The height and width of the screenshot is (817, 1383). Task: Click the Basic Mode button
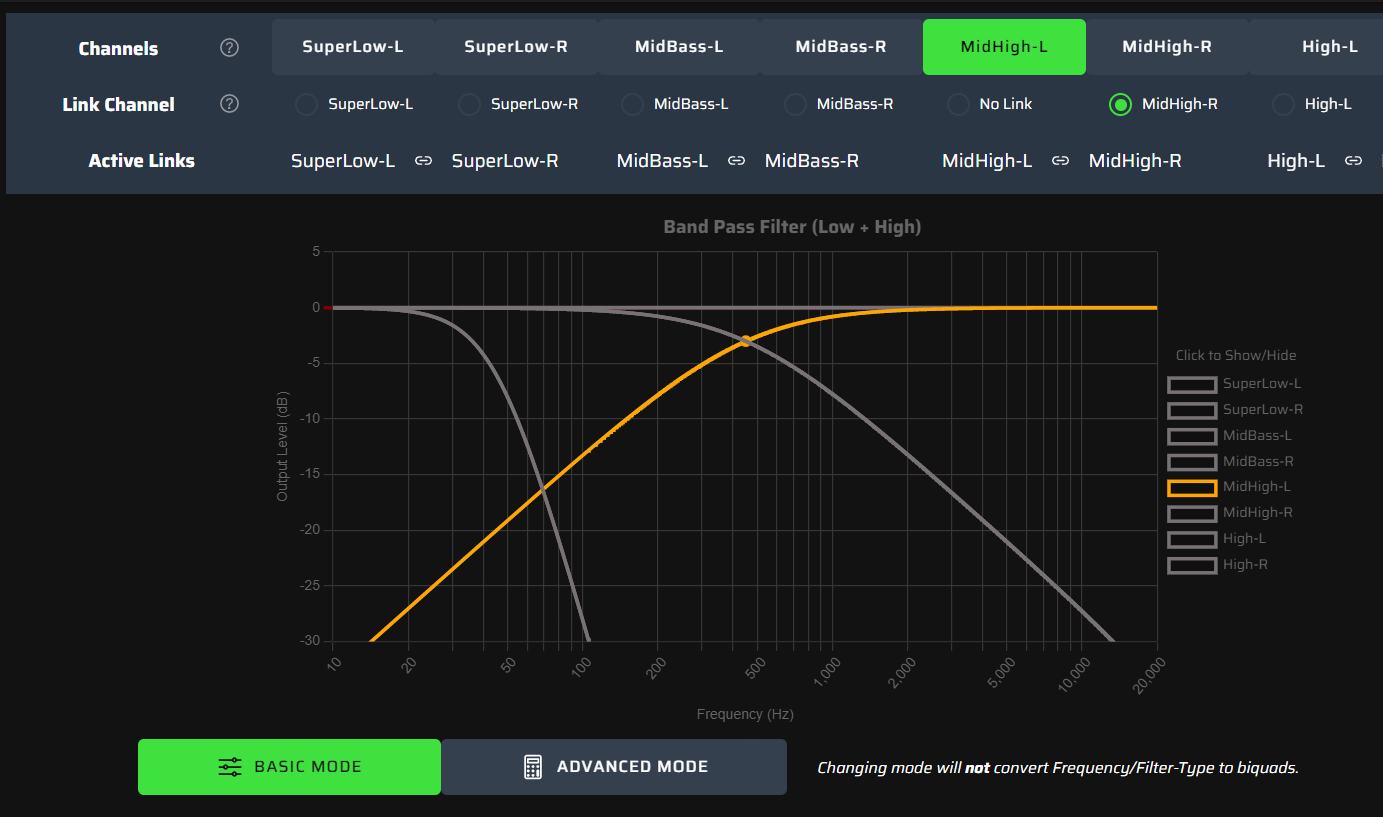(x=289, y=767)
